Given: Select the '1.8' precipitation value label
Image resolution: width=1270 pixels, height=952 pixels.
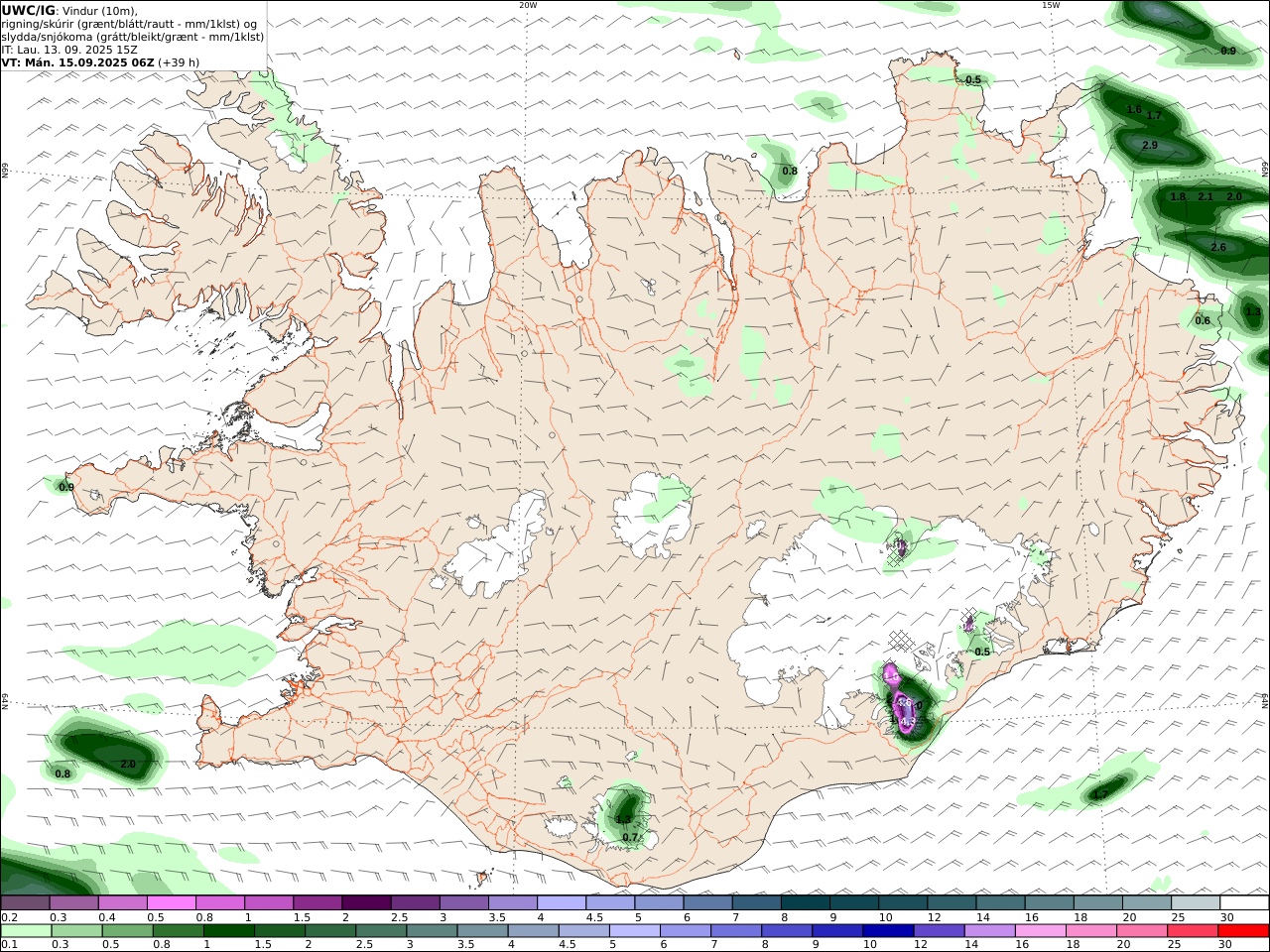Looking at the screenshot, I should (x=1178, y=197).
